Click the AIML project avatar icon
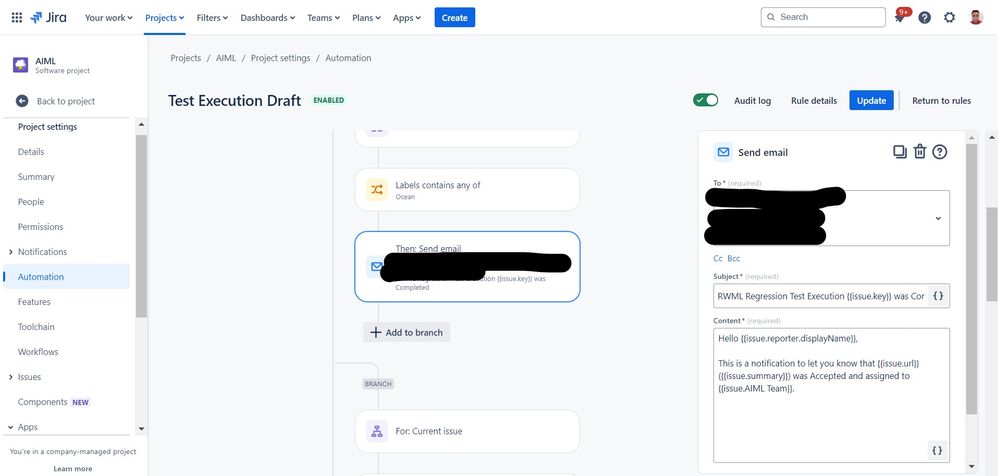The height and width of the screenshot is (476, 998). pyautogui.click(x=20, y=65)
